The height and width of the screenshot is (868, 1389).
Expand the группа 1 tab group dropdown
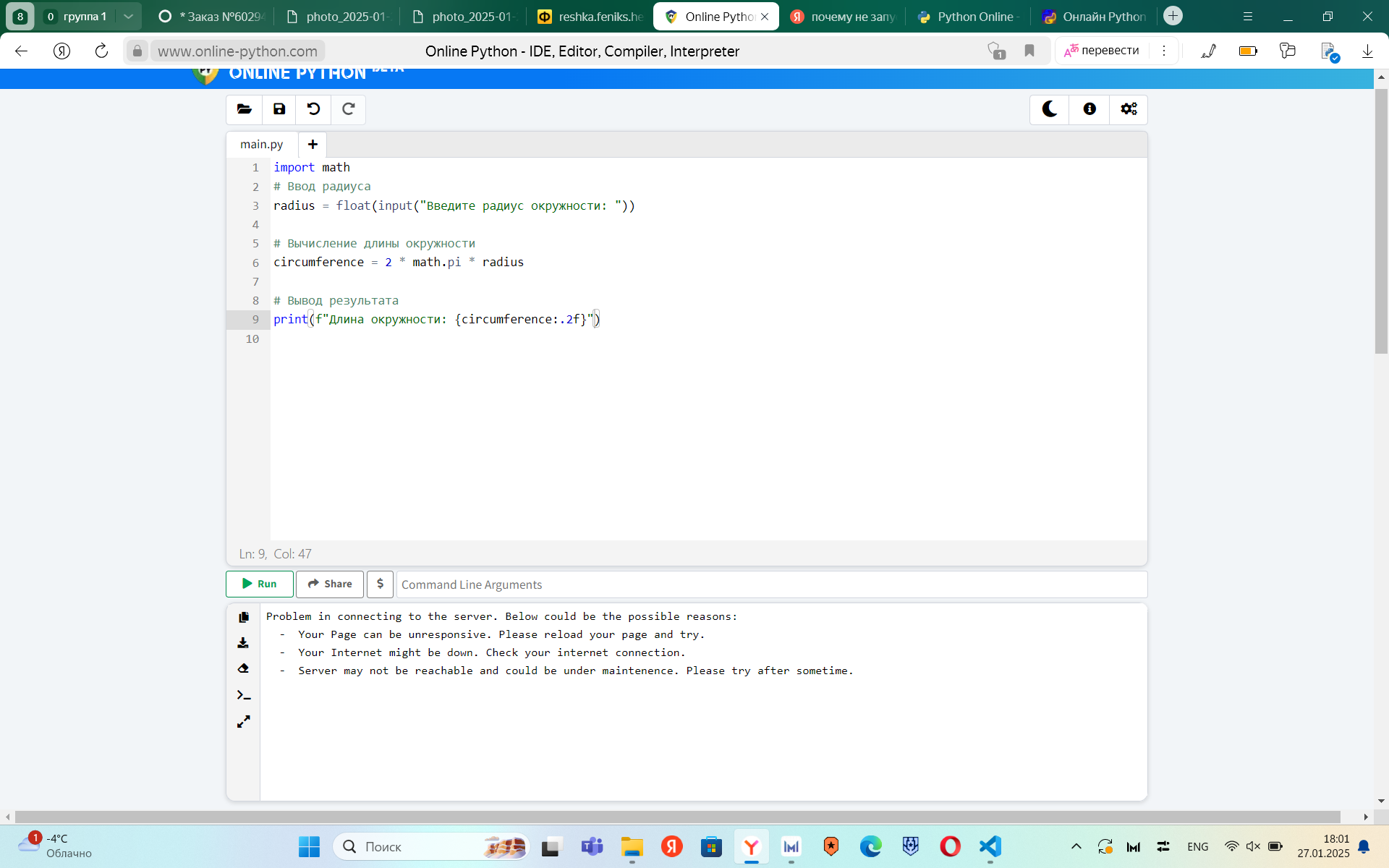[128, 17]
